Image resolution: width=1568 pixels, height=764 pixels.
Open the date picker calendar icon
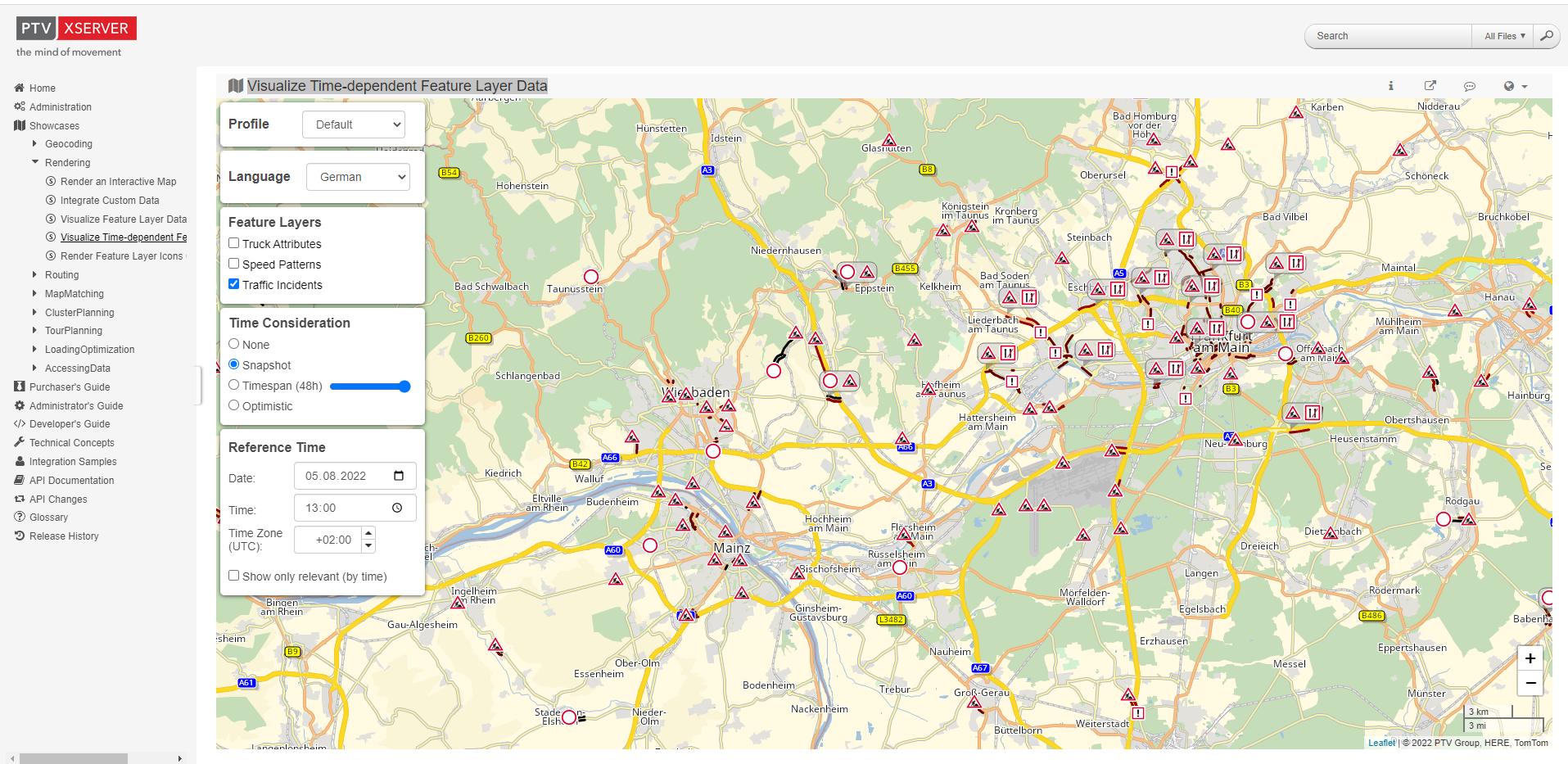coord(399,476)
